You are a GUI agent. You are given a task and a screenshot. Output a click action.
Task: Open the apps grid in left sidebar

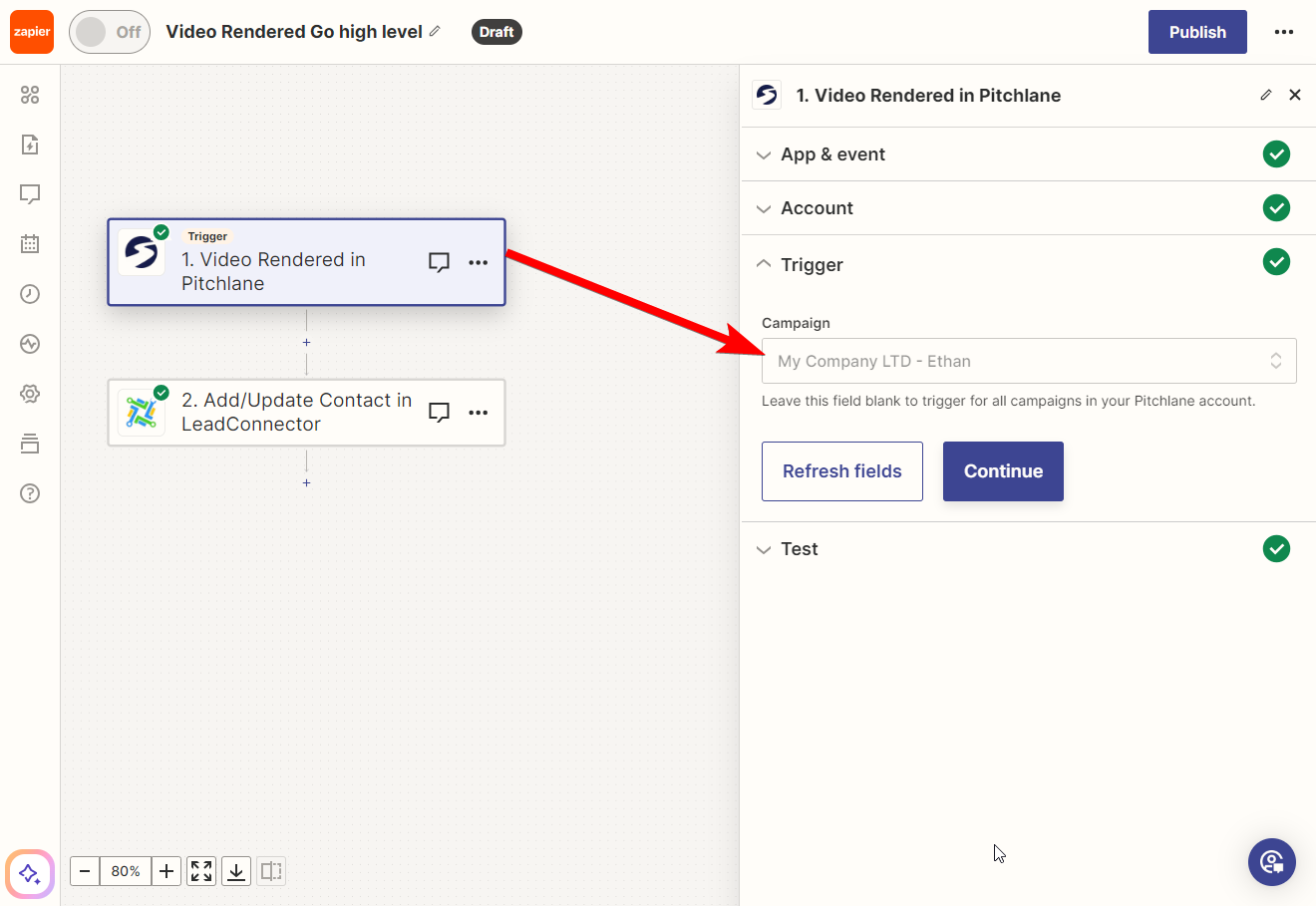point(30,95)
